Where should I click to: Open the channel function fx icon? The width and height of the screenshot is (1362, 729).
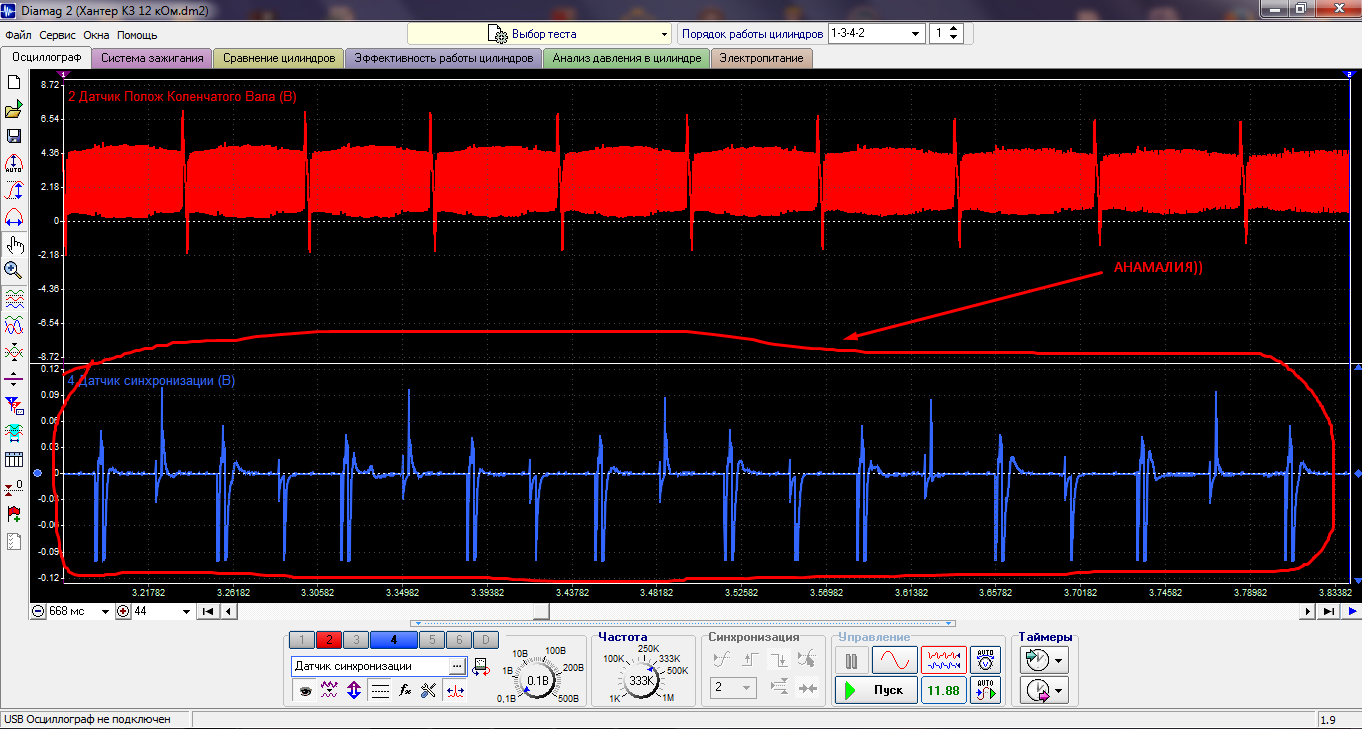point(405,689)
